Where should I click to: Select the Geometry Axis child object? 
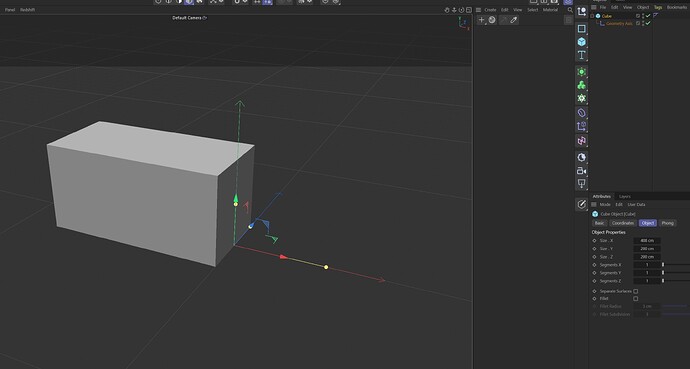[x=619, y=23]
